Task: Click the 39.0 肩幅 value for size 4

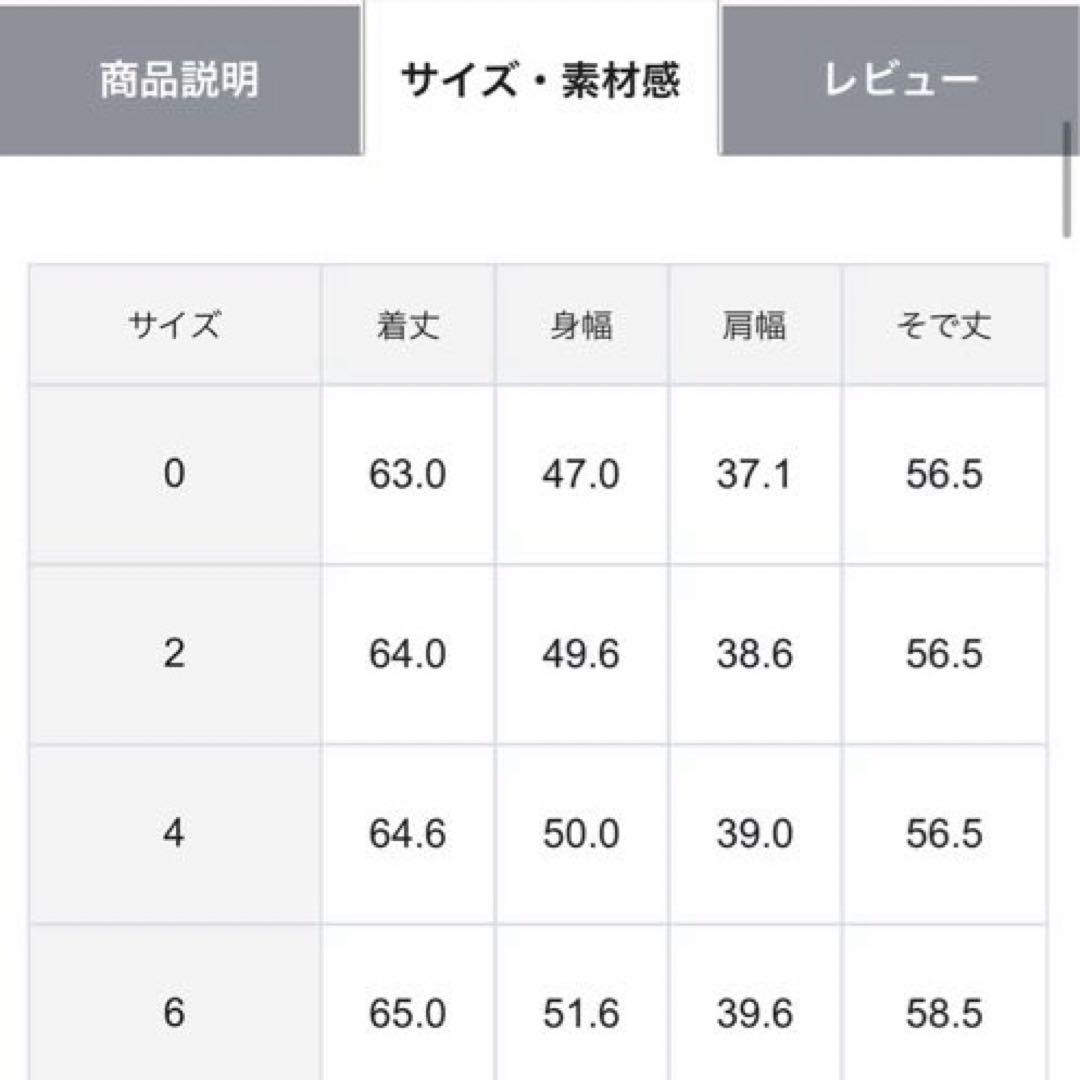Action: click(x=756, y=830)
